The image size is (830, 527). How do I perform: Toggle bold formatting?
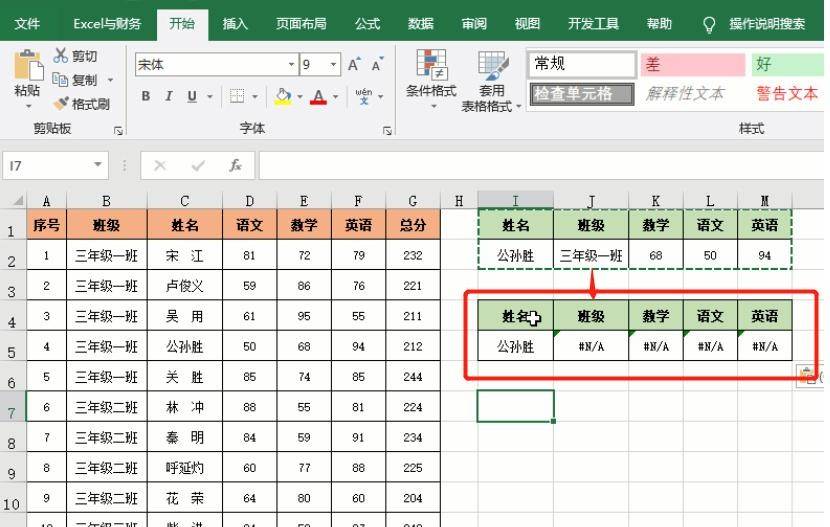point(146,96)
